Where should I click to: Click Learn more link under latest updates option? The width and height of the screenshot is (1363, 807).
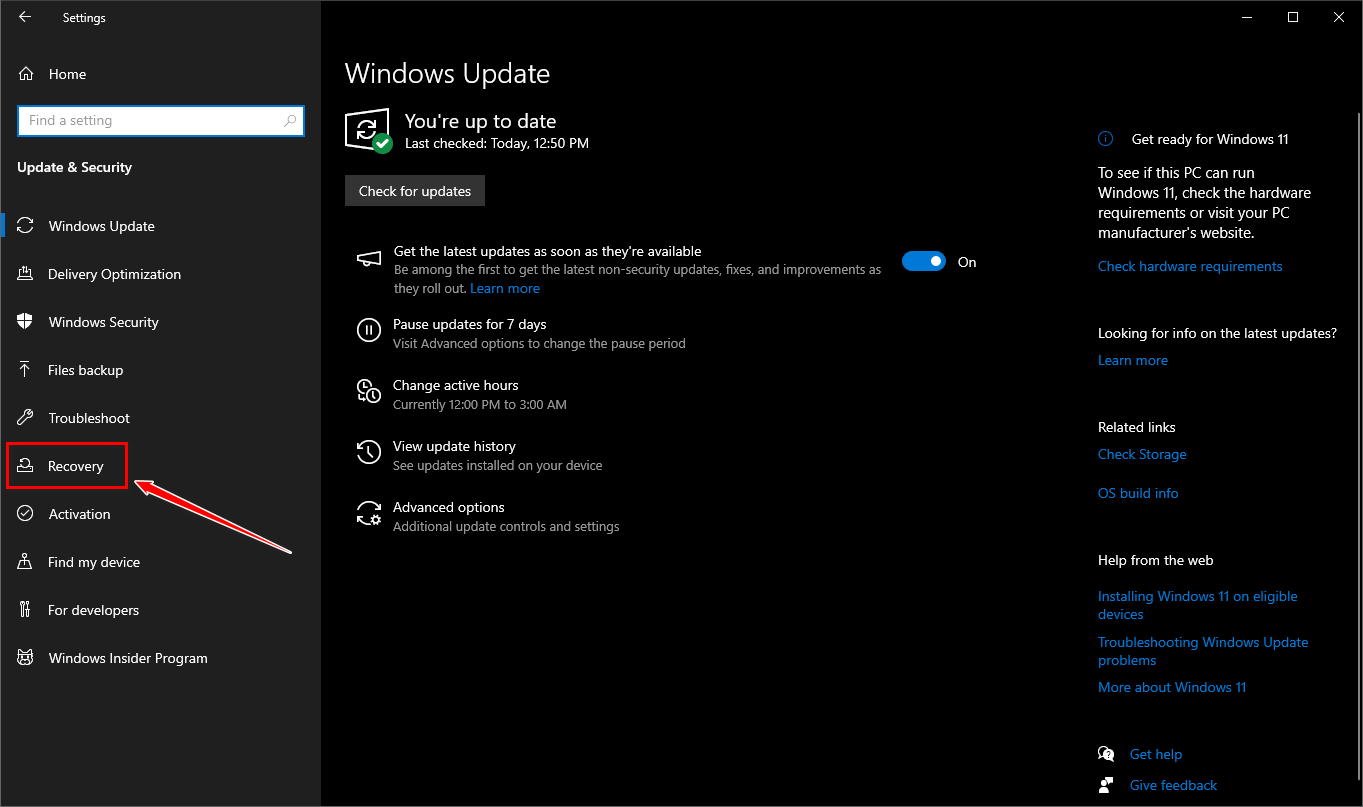point(505,288)
